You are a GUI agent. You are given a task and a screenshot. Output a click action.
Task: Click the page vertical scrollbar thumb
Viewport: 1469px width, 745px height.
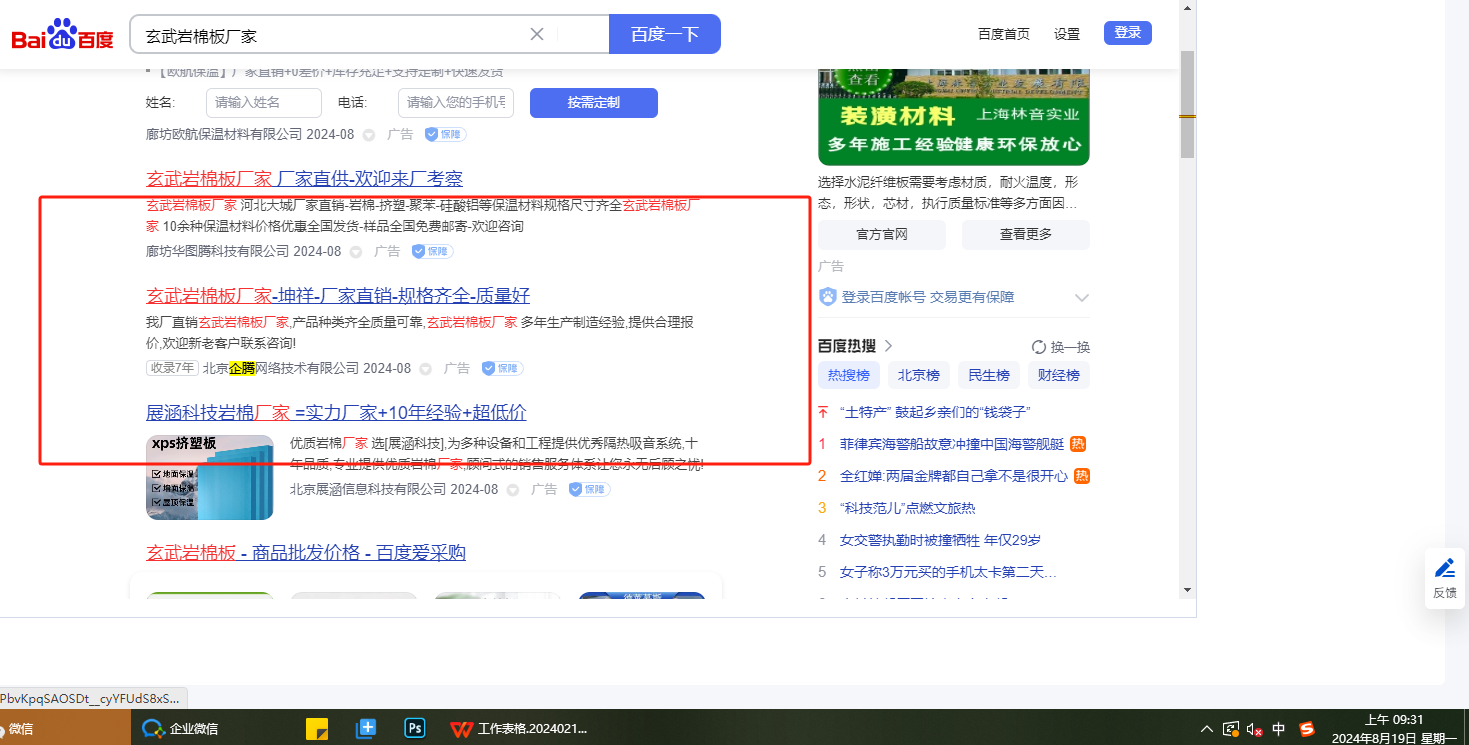pos(1188,104)
